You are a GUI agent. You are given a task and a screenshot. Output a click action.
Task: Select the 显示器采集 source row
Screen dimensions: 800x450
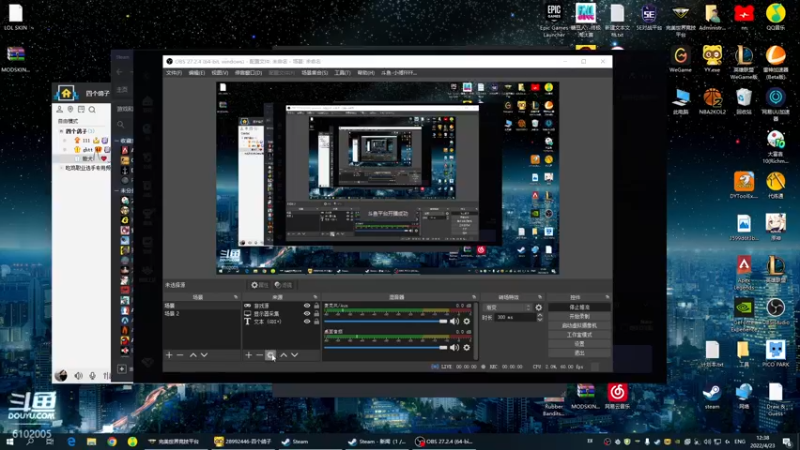point(282,314)
